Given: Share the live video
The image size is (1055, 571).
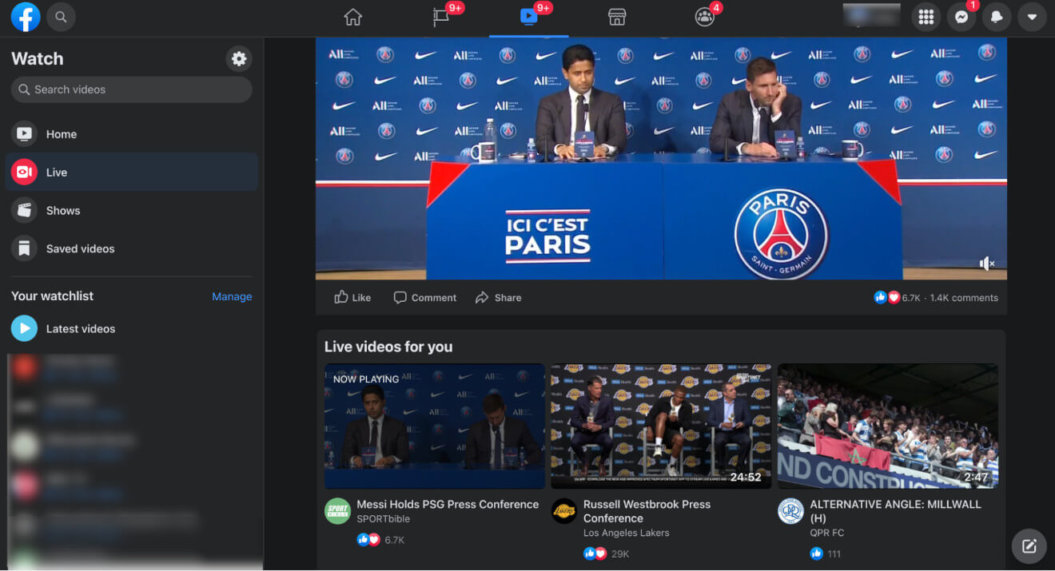Looking at the screenshot, I should click(499, 297).
